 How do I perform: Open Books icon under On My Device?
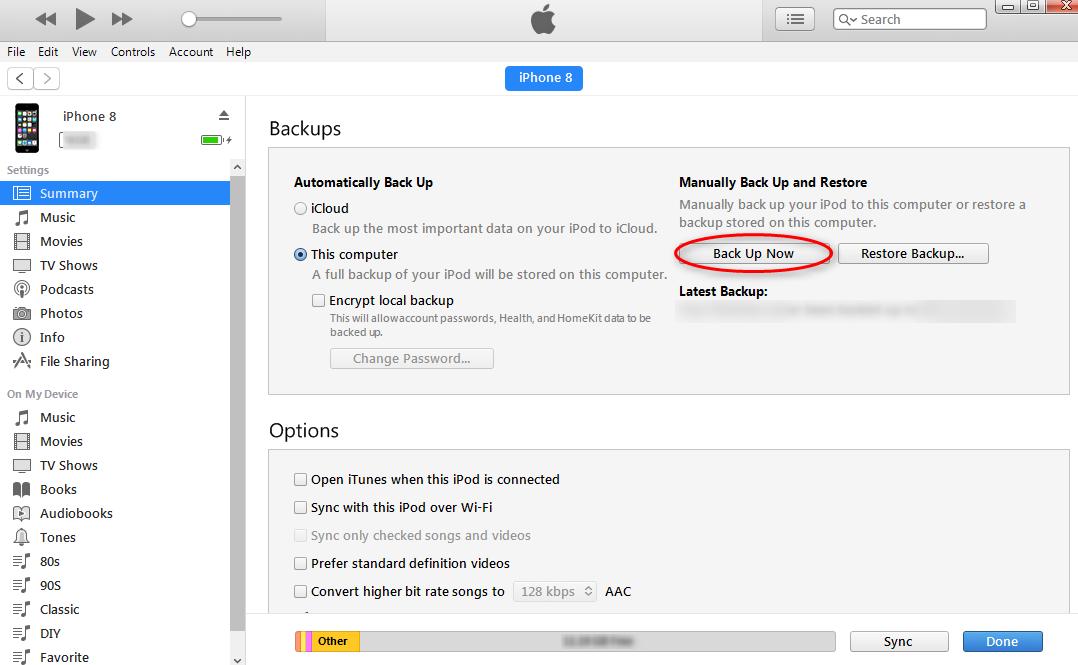pos(22,490)
